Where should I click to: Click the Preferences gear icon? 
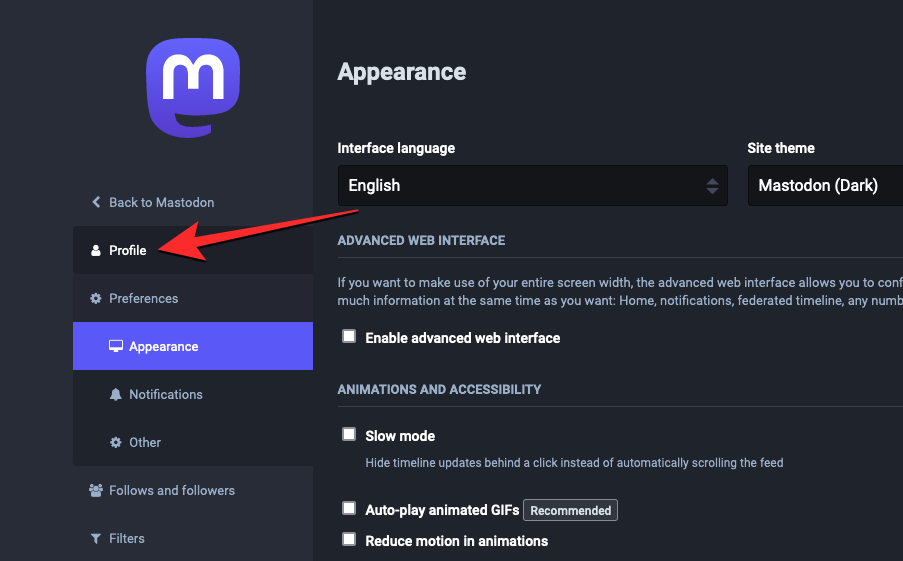[x=96, y=299]
